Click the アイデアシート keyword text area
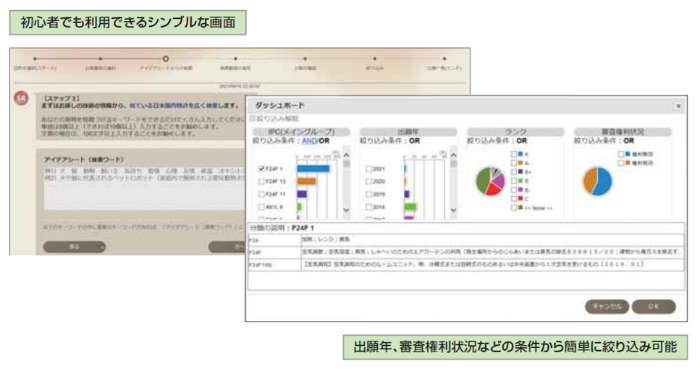 [145, 187]
